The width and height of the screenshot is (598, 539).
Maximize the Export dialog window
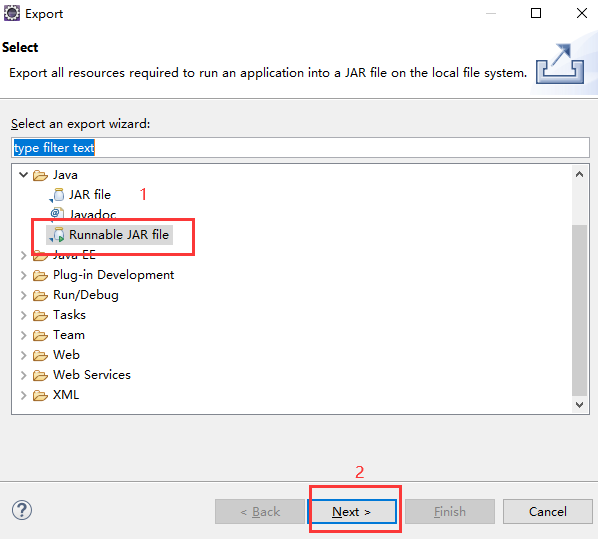coord(536,13)
